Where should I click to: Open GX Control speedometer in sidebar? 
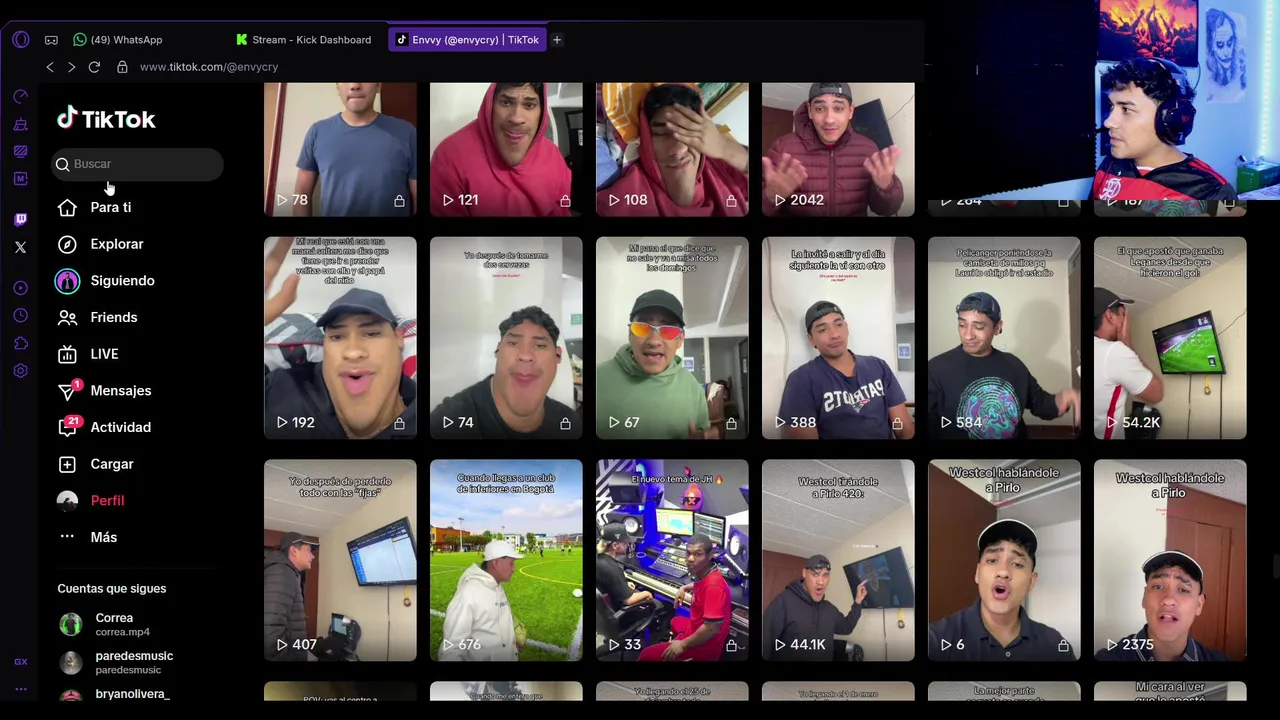(21, 97)
